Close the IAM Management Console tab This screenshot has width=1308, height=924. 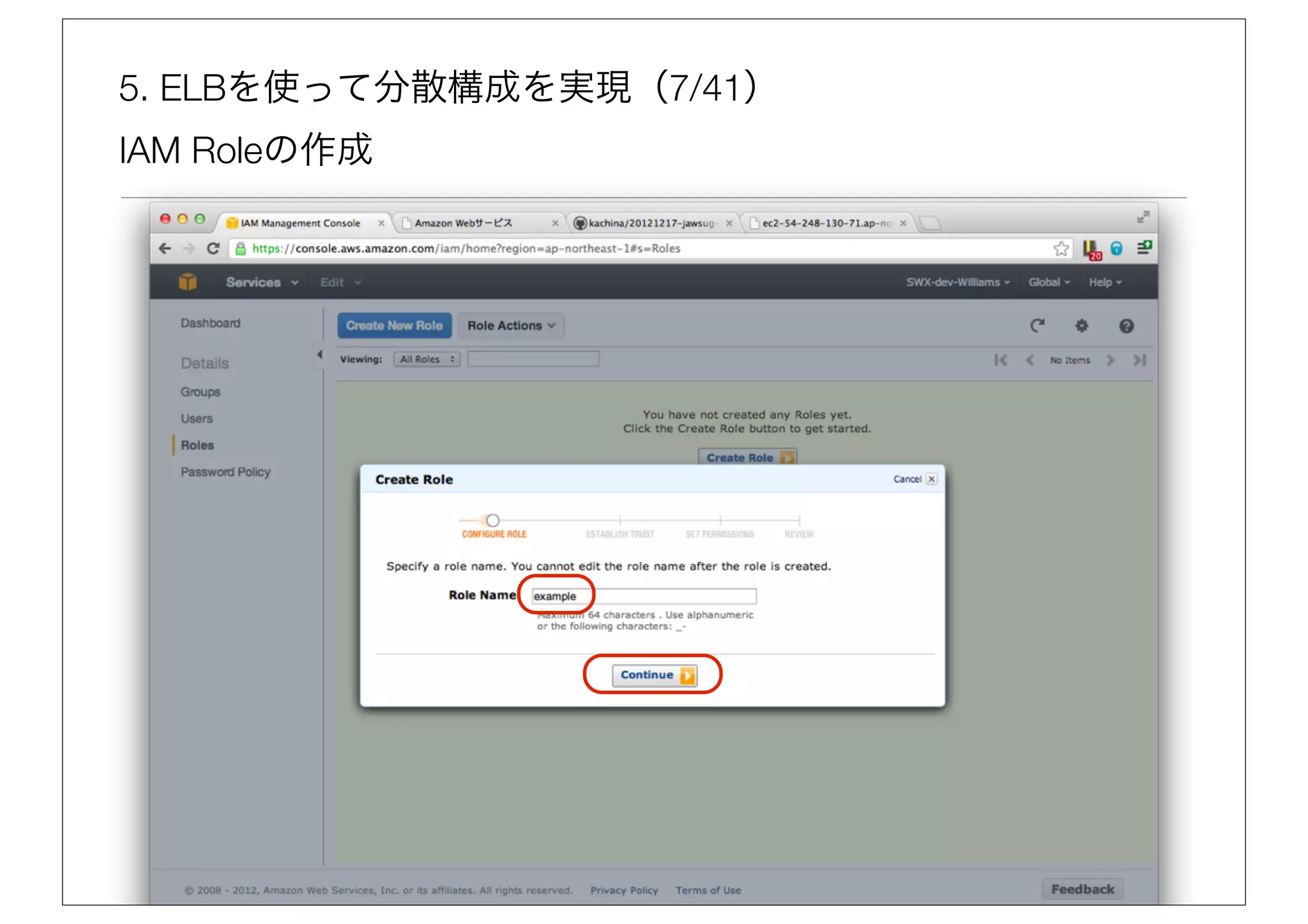[381, 223]
